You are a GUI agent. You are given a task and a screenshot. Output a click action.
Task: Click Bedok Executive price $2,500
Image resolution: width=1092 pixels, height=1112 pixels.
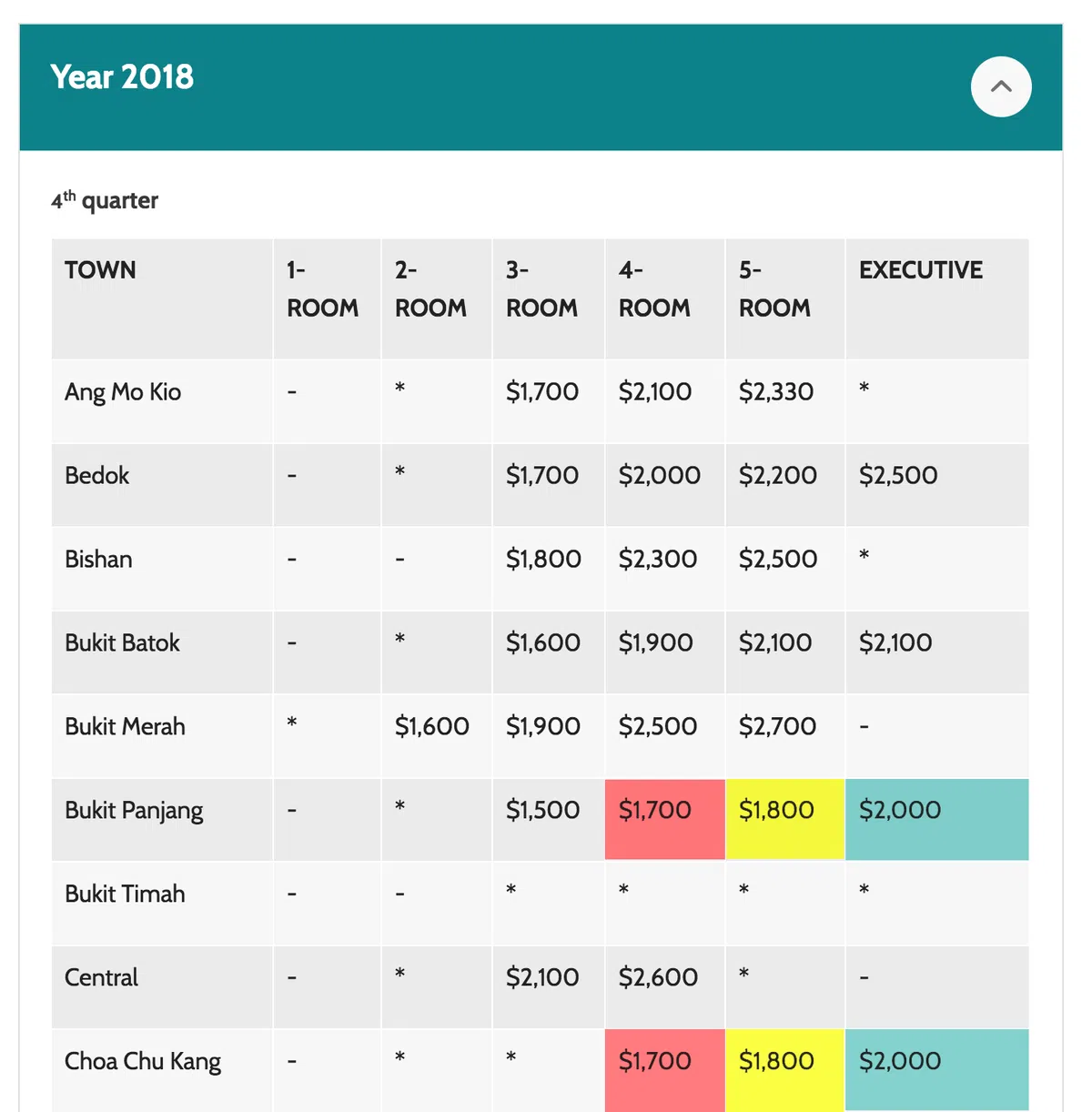898,475
